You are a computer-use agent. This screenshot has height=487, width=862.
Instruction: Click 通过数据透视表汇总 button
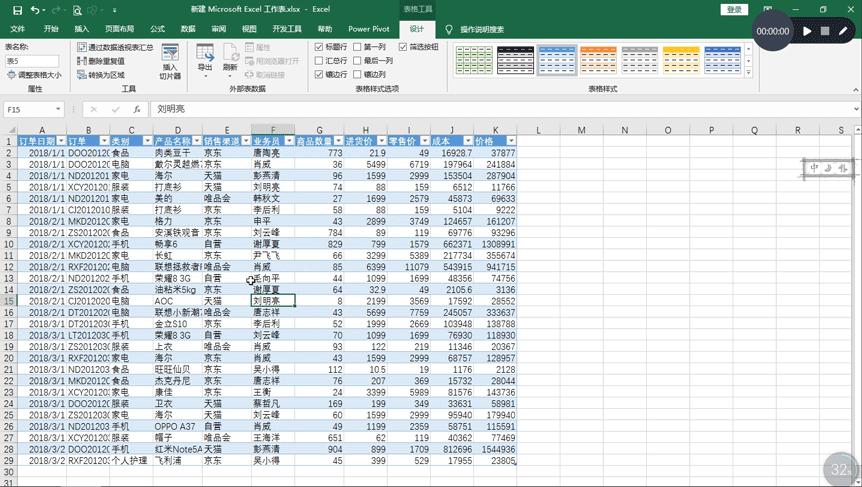point(114,47)
